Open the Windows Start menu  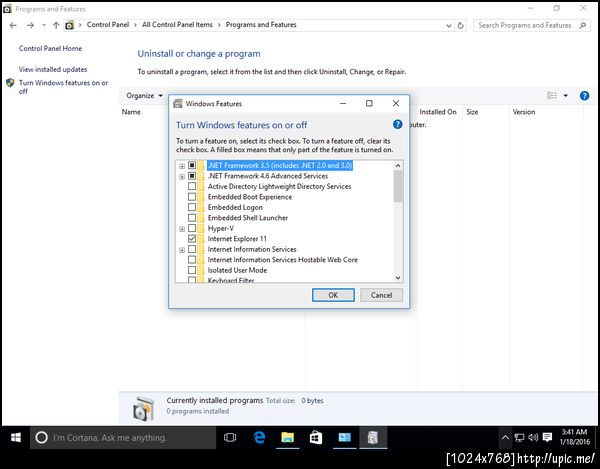(x=16, y=437)
